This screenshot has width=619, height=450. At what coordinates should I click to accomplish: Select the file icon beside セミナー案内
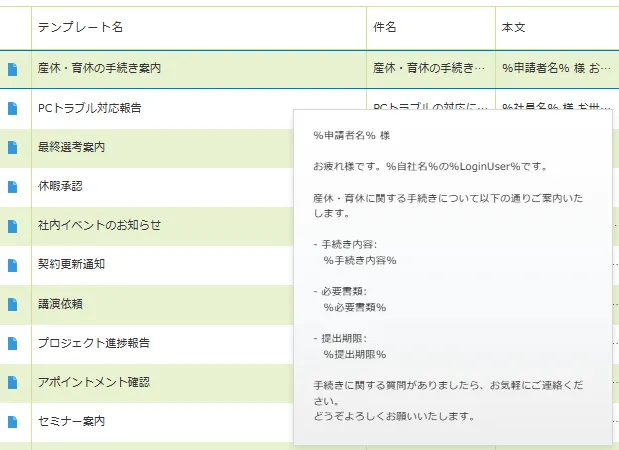(x=13, y=421)
